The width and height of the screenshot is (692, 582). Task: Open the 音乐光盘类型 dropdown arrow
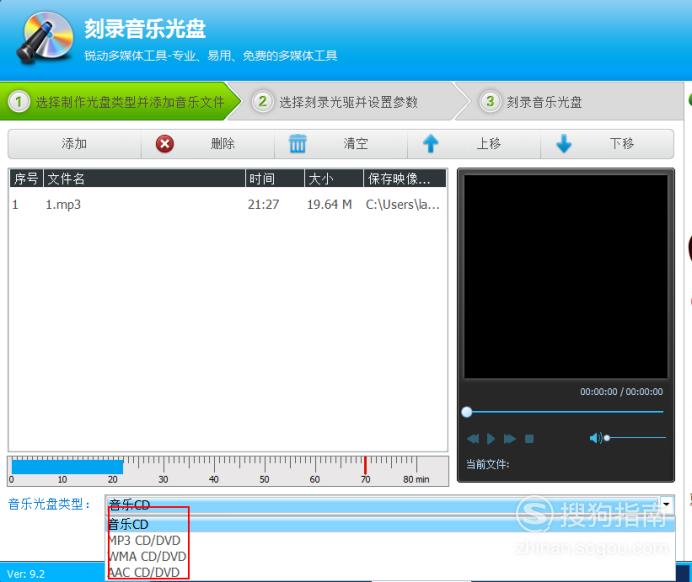tap(666, 504)
